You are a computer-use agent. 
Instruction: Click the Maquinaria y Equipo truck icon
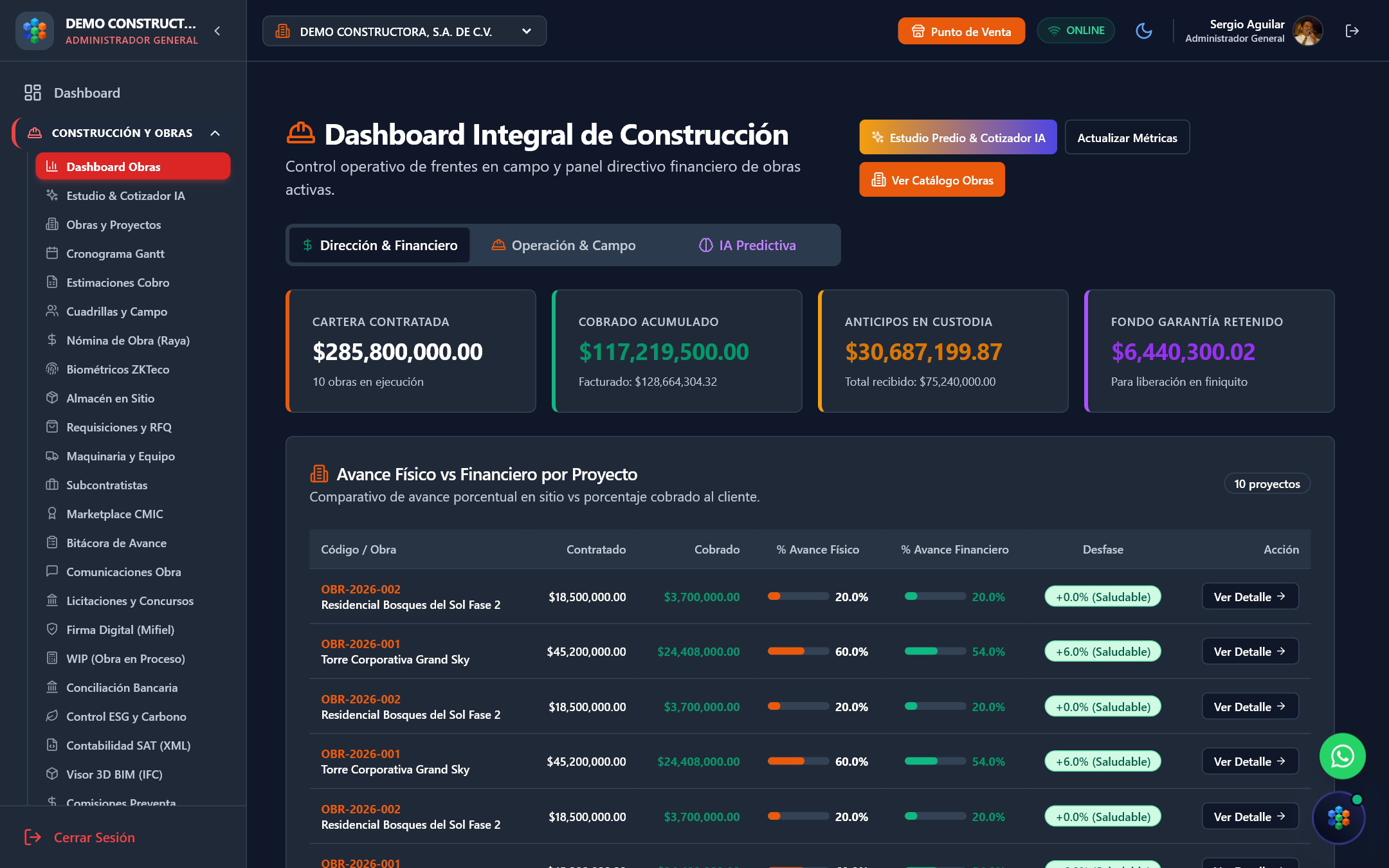tap(52, 456)
